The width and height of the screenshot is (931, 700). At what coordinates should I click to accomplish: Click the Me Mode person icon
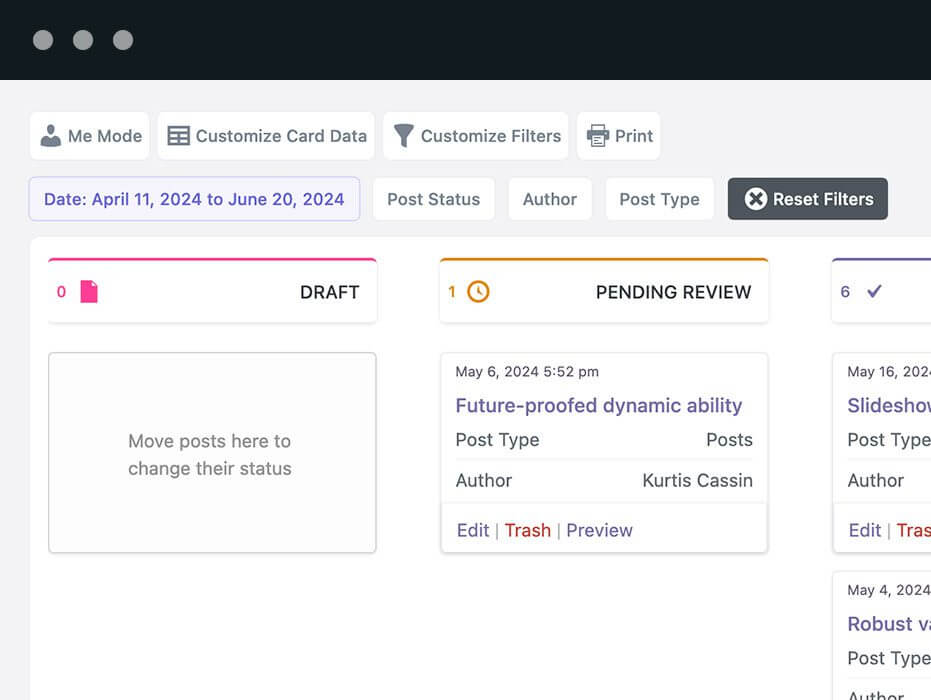[x=50, y=135]
